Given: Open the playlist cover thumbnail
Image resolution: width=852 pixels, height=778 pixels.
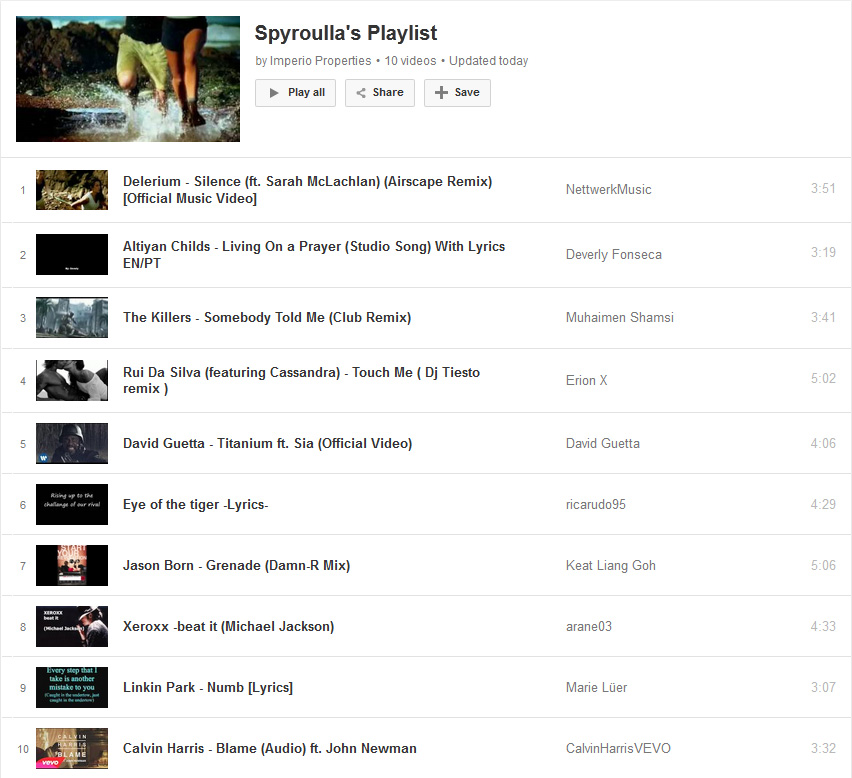Looking at the screenshot, I should point(128,79).
